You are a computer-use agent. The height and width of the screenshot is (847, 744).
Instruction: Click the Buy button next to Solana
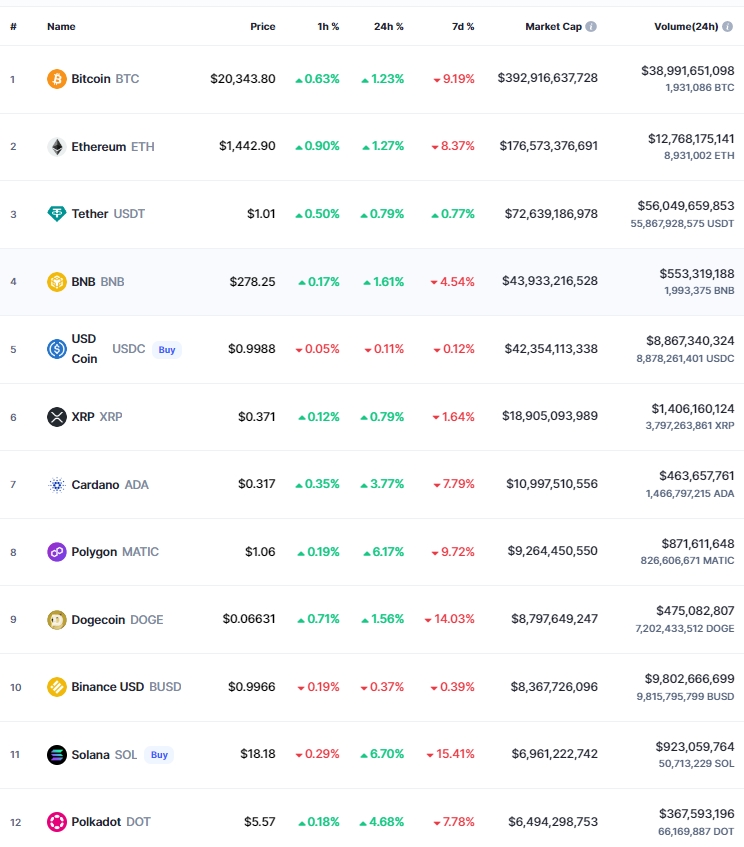159,755
